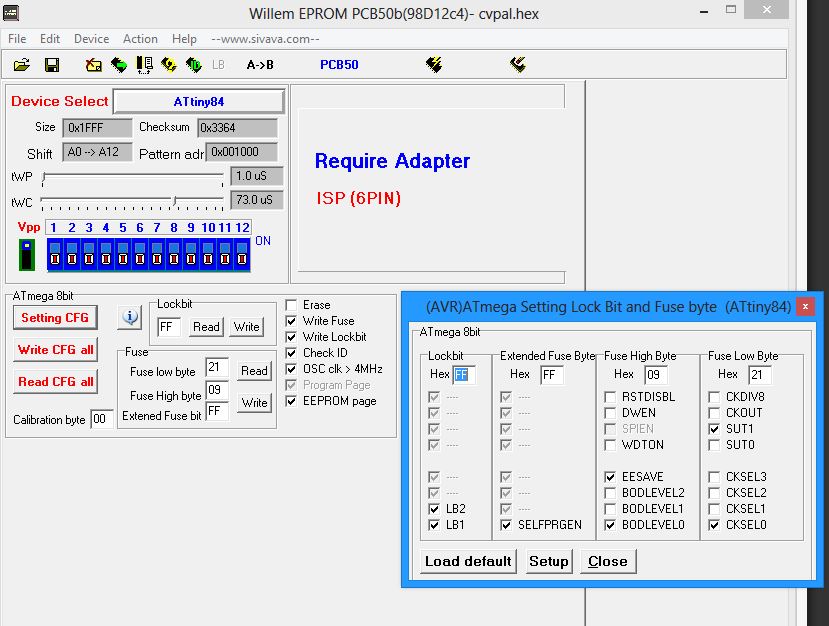
Task: Click the green Vpp jumper icon
Action: tap(27, 254)
